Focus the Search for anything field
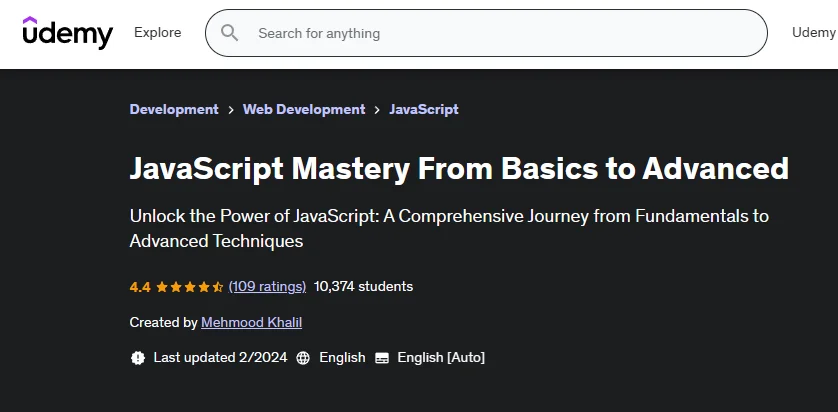Screen dimensions: 838x412 point(486,33)
